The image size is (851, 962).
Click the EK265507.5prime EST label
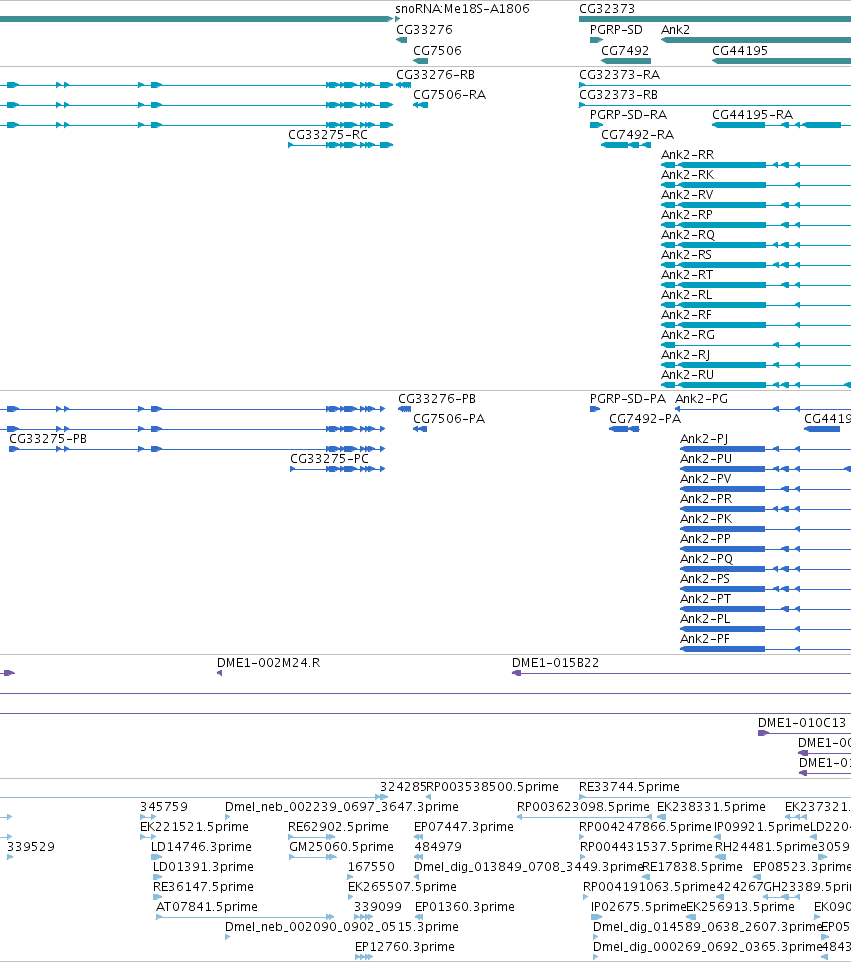coord(402,887)
